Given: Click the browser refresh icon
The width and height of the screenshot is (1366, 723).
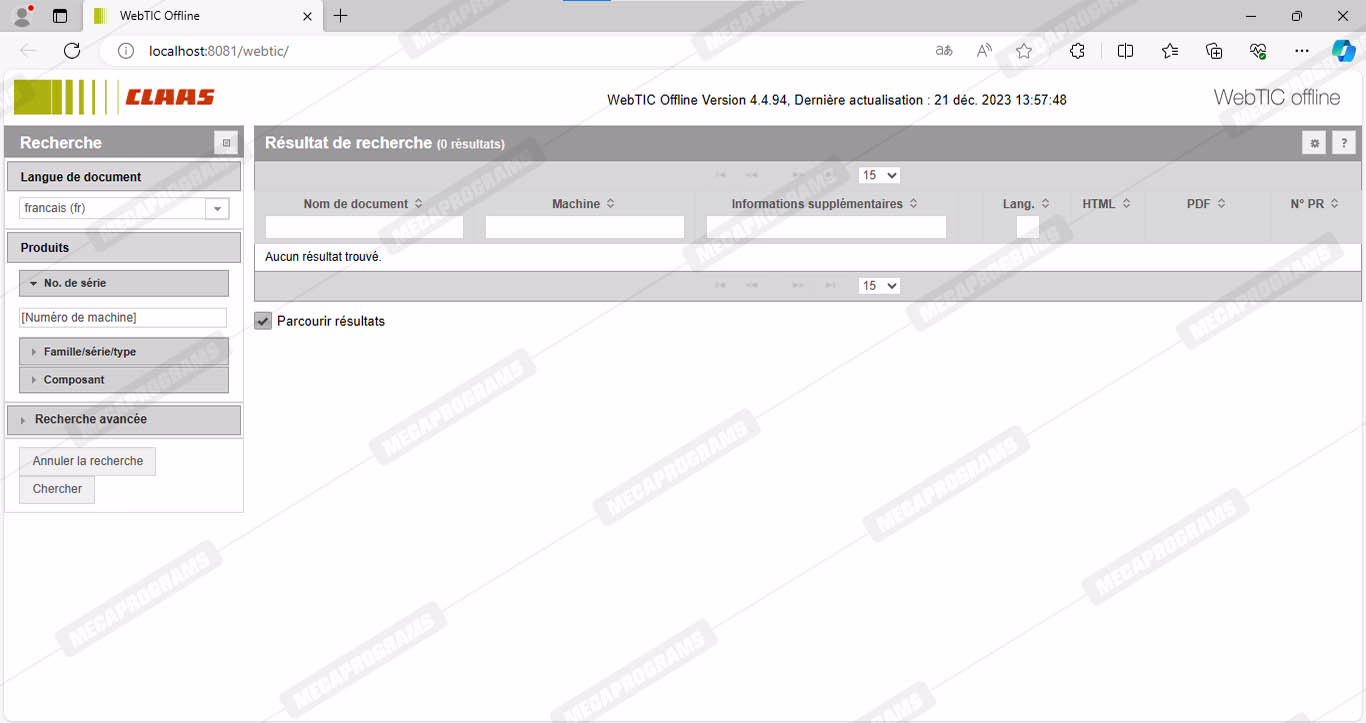Looking at the screenshot, I should tap(72, 51).
